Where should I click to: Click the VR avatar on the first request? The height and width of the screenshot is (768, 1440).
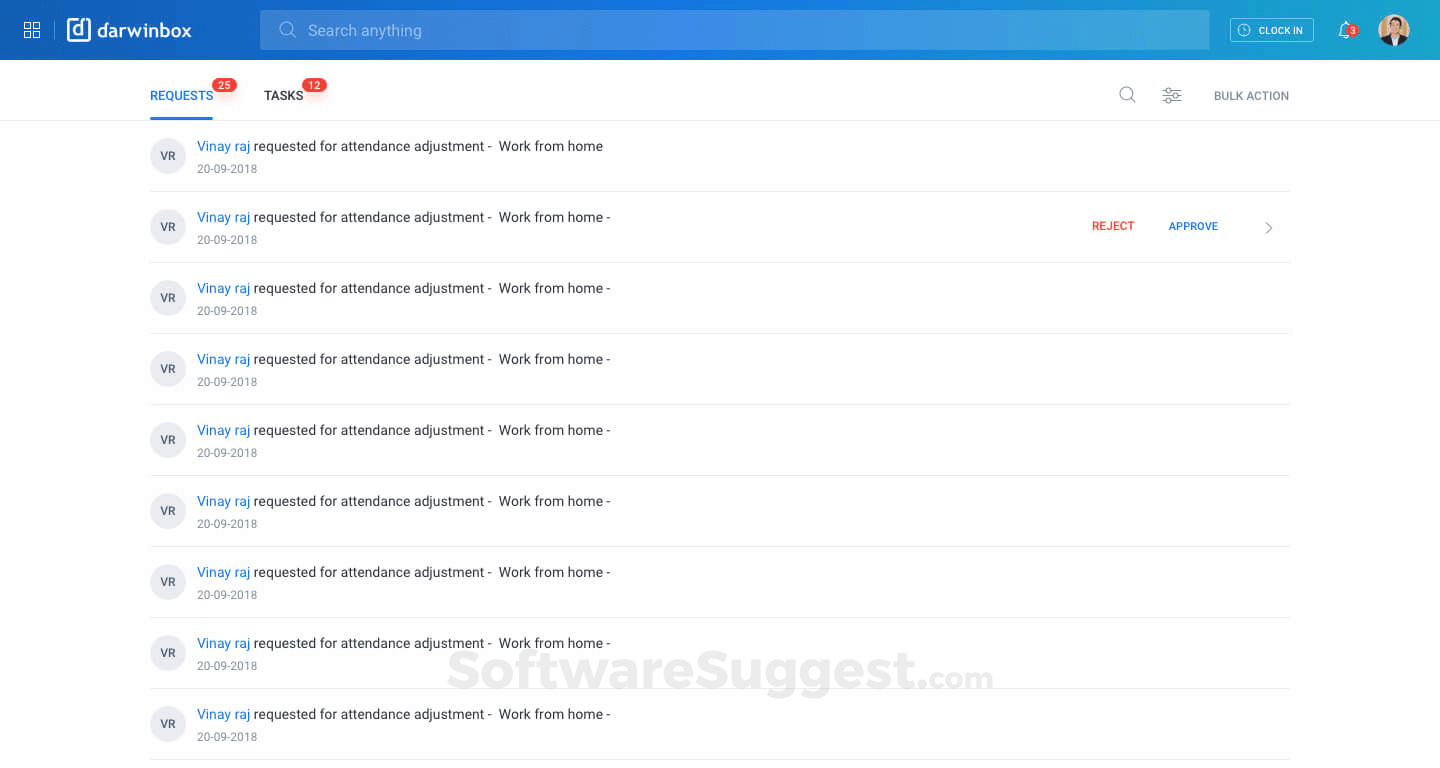pos(167,156)
